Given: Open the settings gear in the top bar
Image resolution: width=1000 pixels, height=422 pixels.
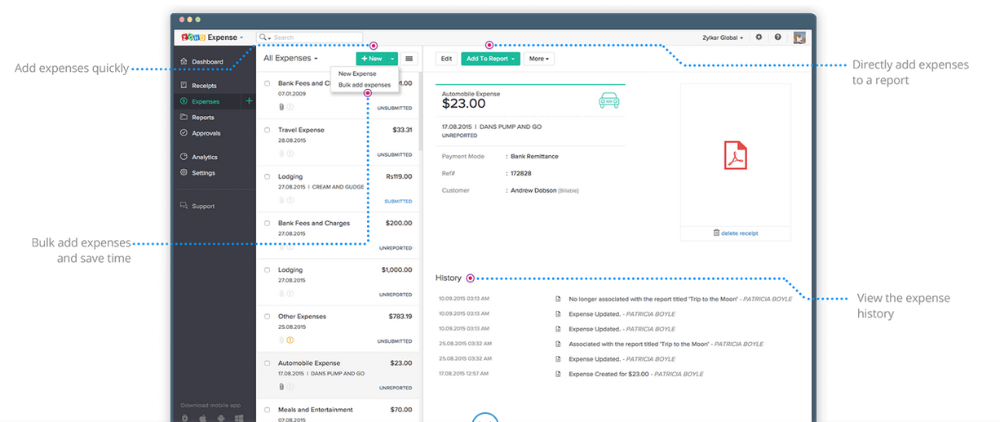Looking at the screenshot, I should click(x=759, y=37).
